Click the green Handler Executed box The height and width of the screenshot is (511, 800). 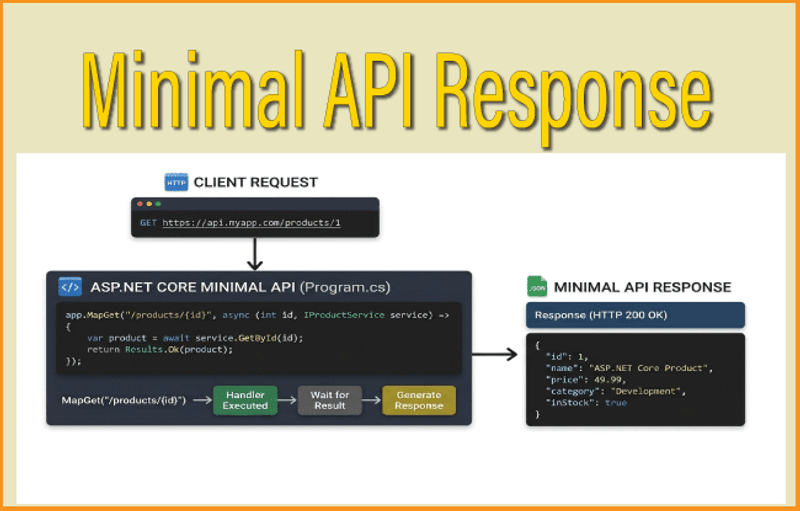click(x=245, y=400)
